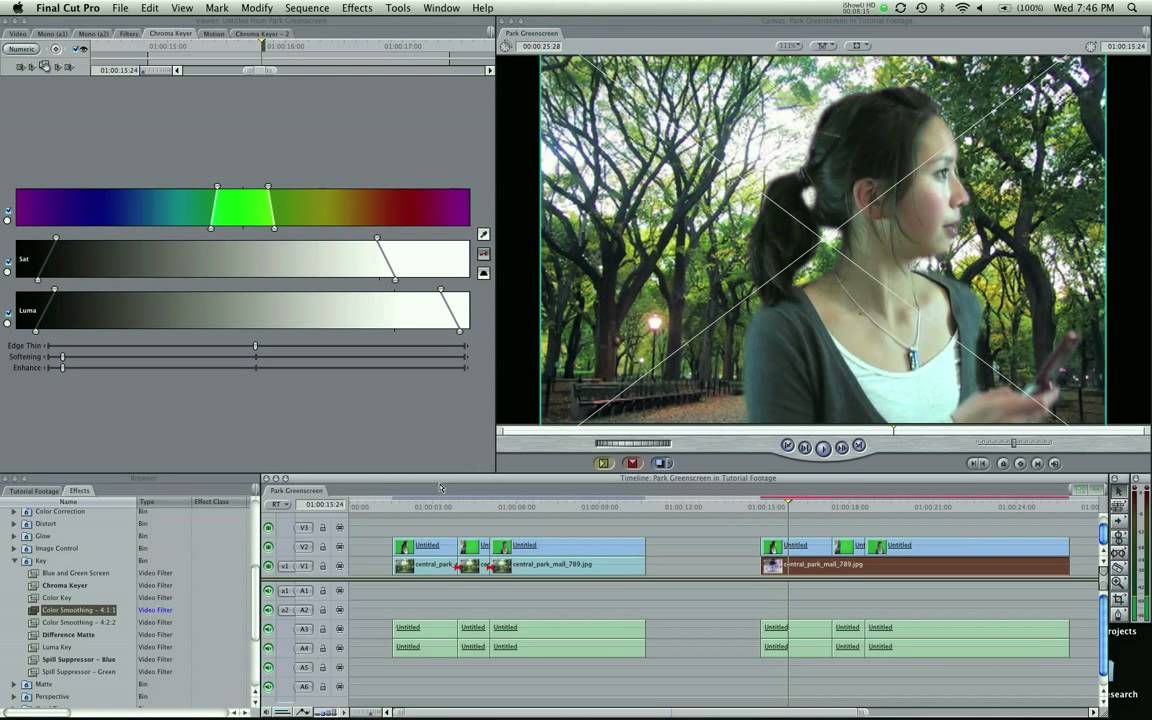Click Play In to Out in Canvas

[804, 447]
